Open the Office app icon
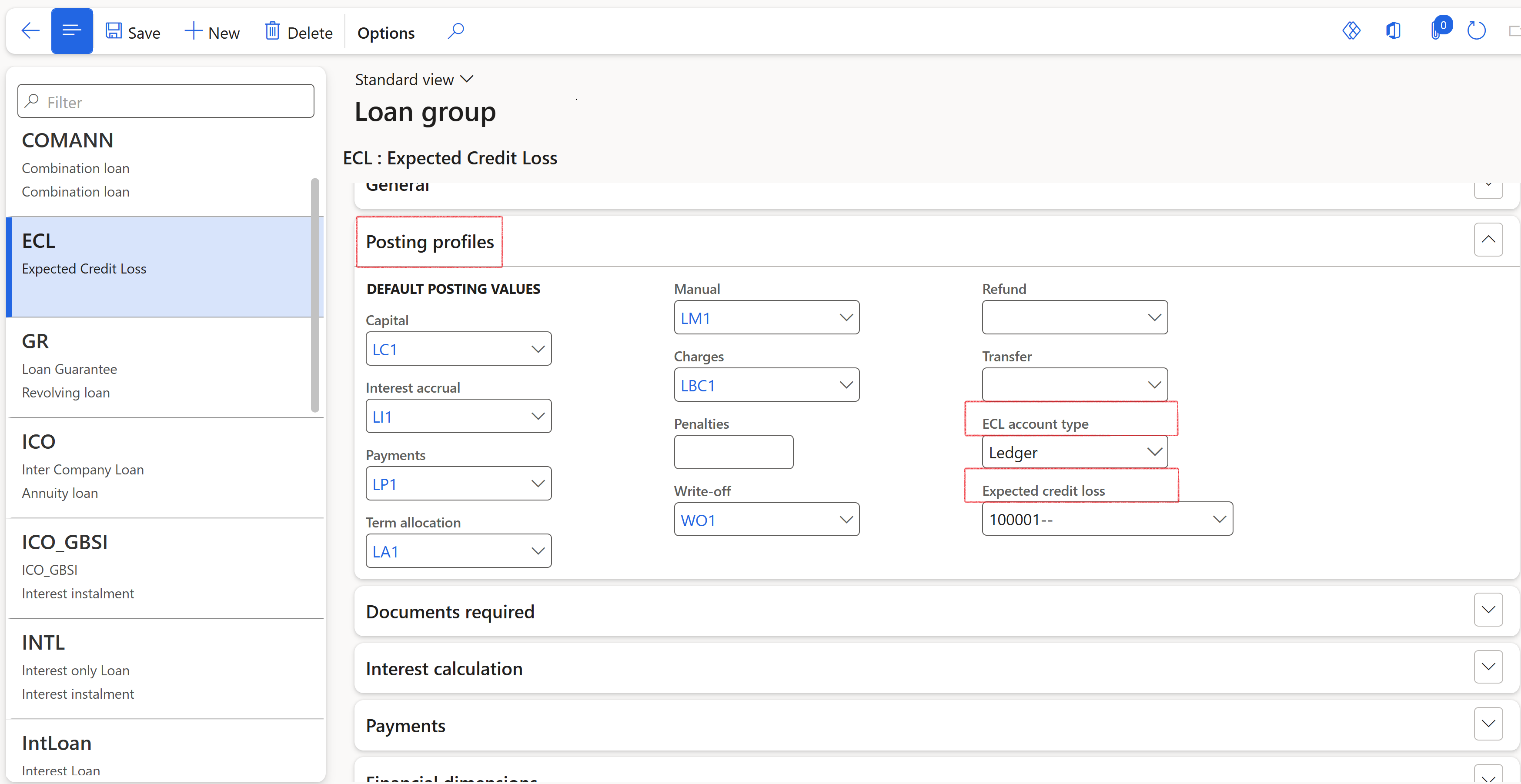This screenshot has width=1521, height=784. coord(1393,31)
